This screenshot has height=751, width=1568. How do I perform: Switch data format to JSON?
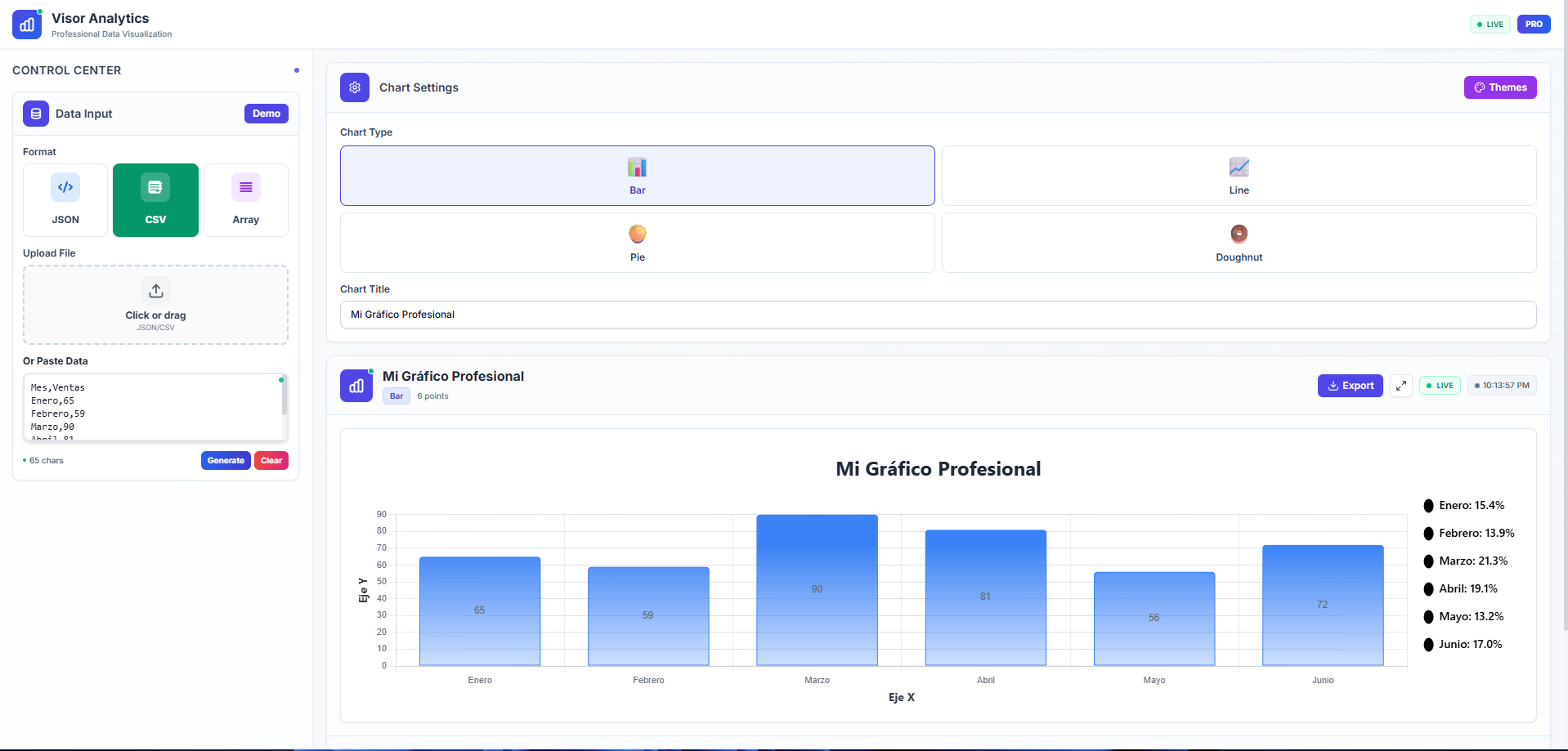65,200
